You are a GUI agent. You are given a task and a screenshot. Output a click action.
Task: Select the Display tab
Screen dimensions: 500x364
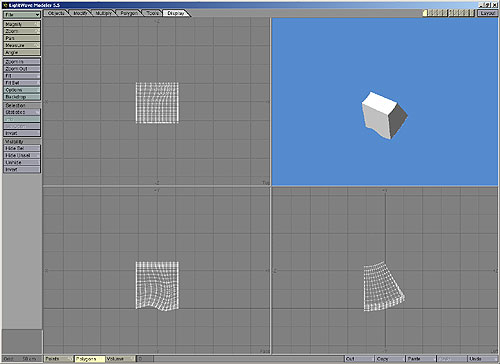pos(176,13)
